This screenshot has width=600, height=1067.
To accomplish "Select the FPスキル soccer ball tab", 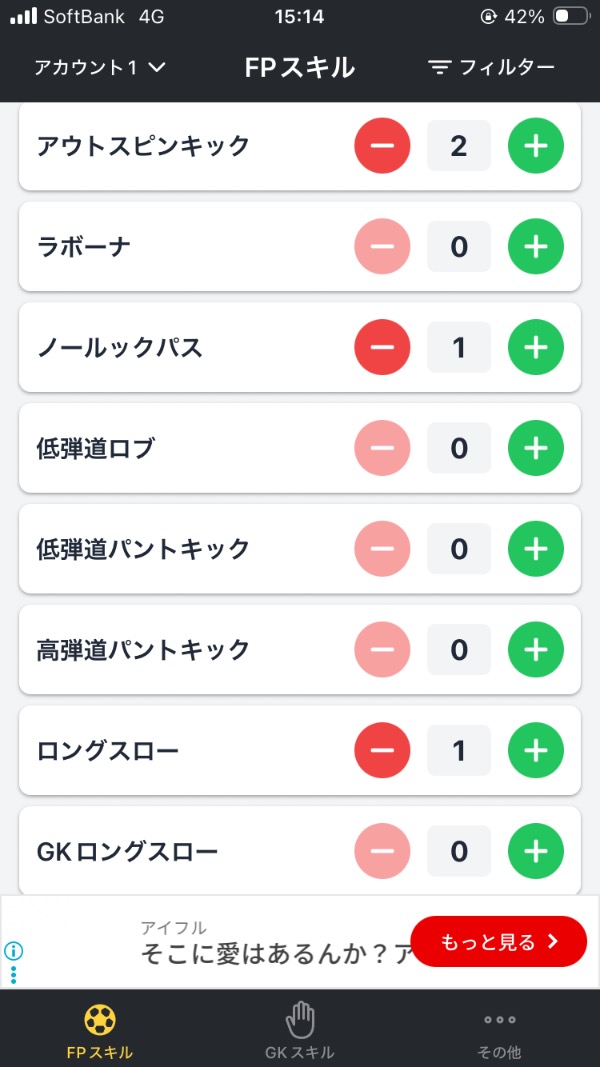I will tap(100, 1032).
